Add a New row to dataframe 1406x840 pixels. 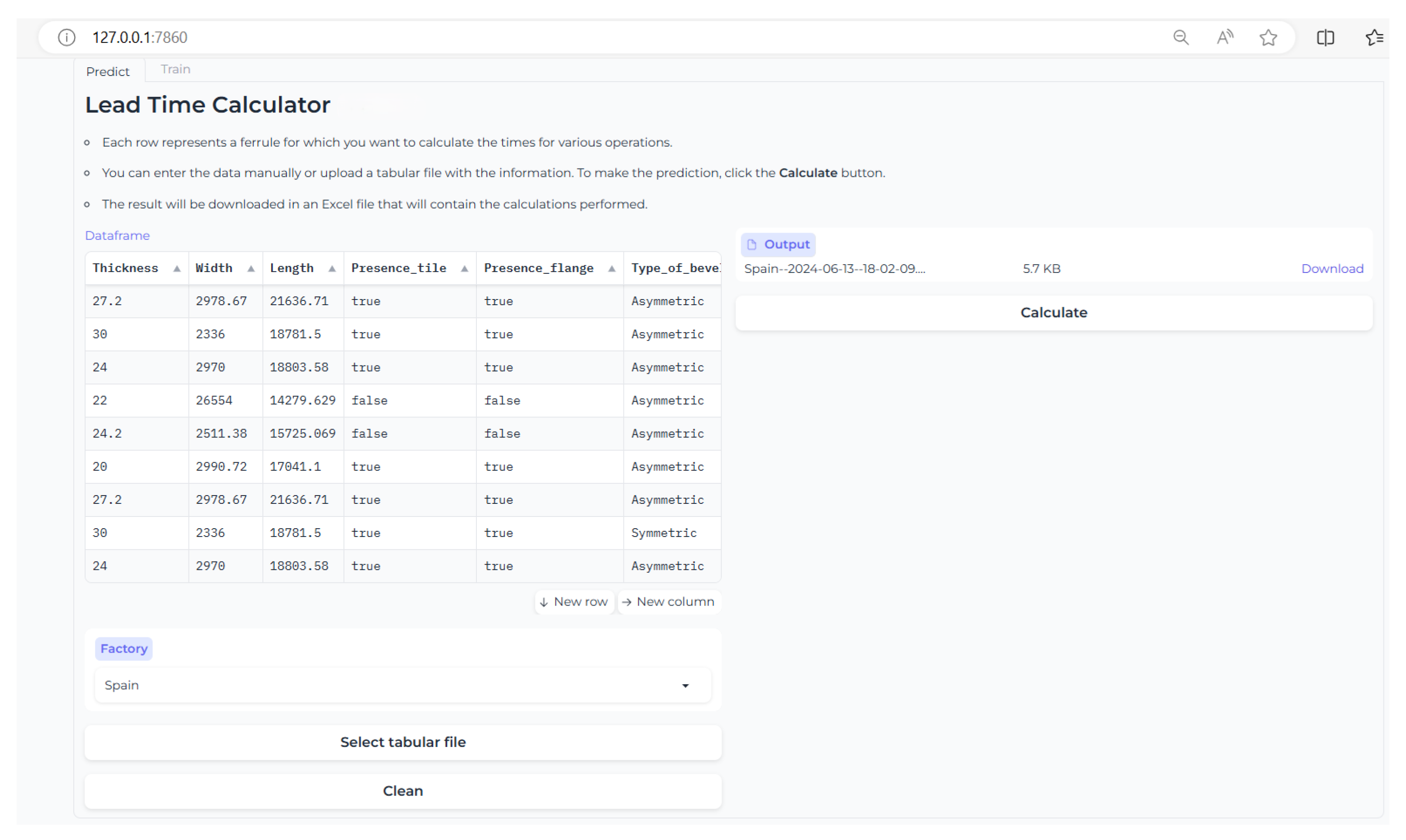tap(574, 602)
